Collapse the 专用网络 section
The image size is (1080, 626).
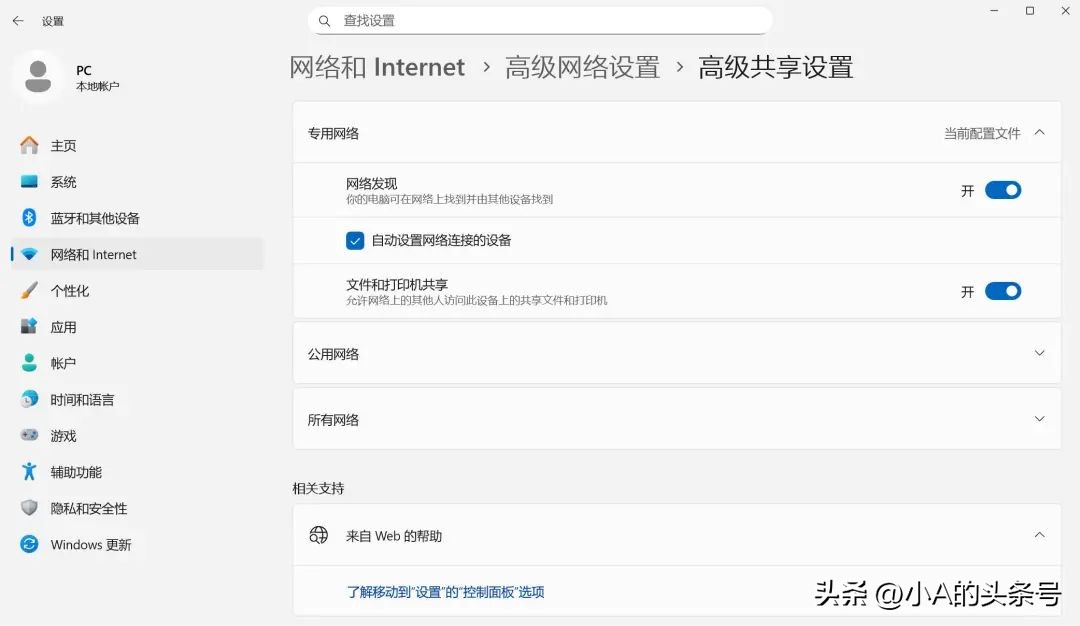tap(1040, 131)
